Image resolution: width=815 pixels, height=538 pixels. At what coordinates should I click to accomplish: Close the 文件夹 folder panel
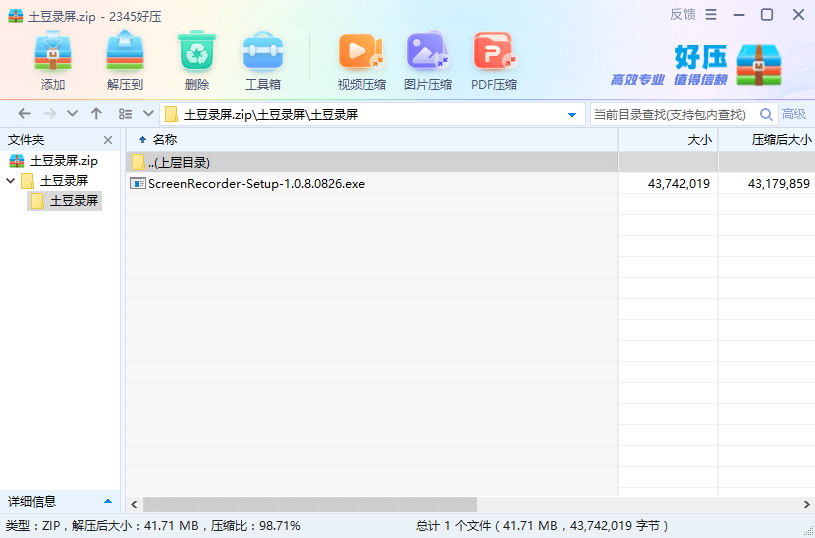[x=108, y=140]
